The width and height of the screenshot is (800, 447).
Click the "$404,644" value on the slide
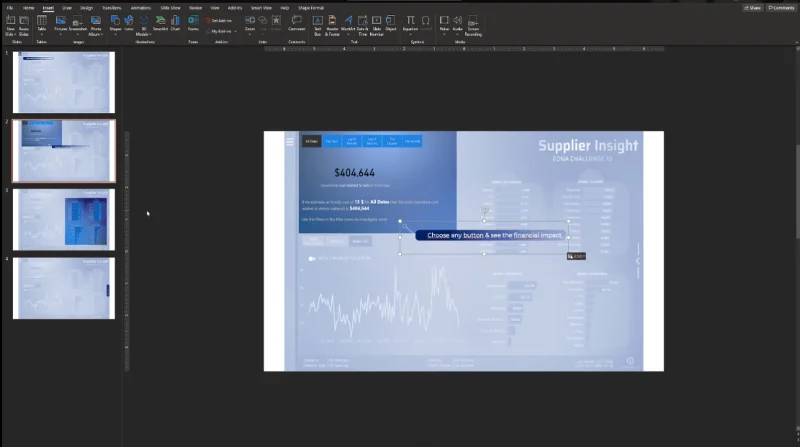pyautogui.click(x=355, y=173)
